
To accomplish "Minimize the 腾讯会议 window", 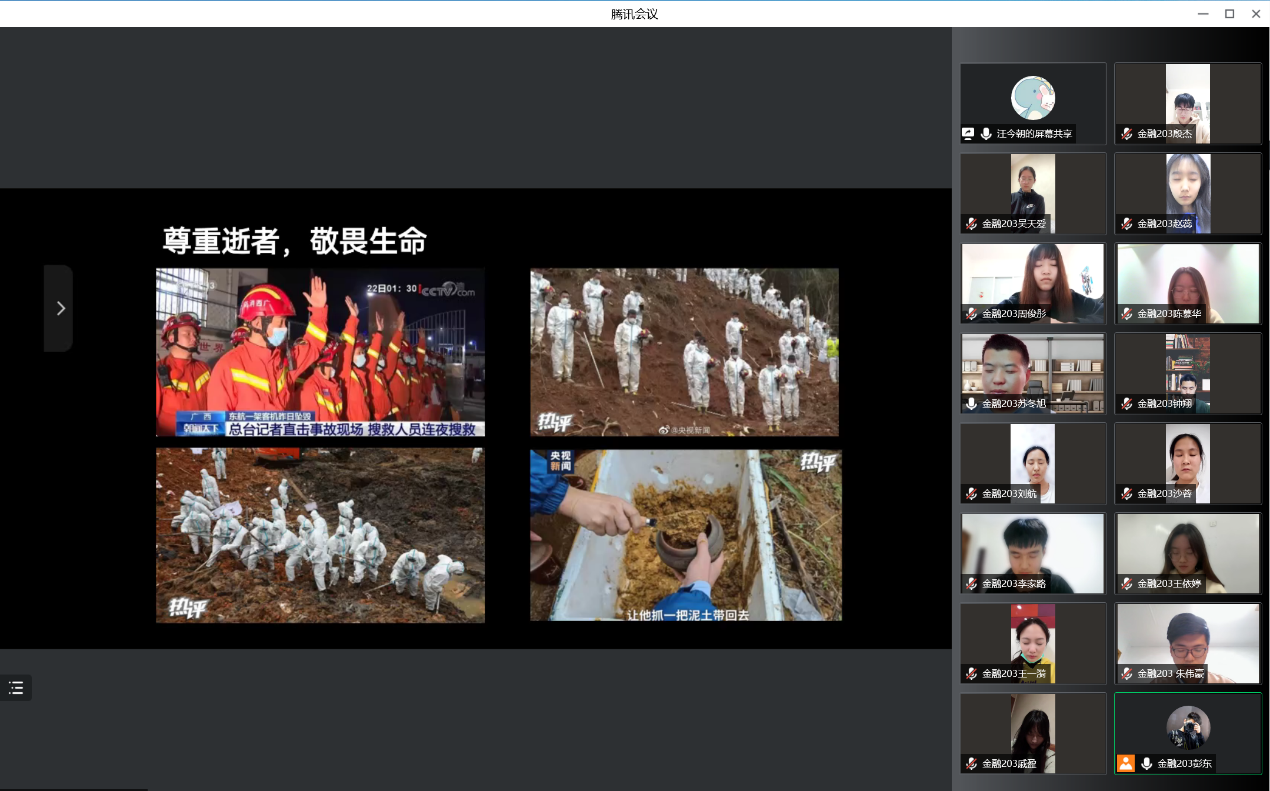I will (1202, 13).
